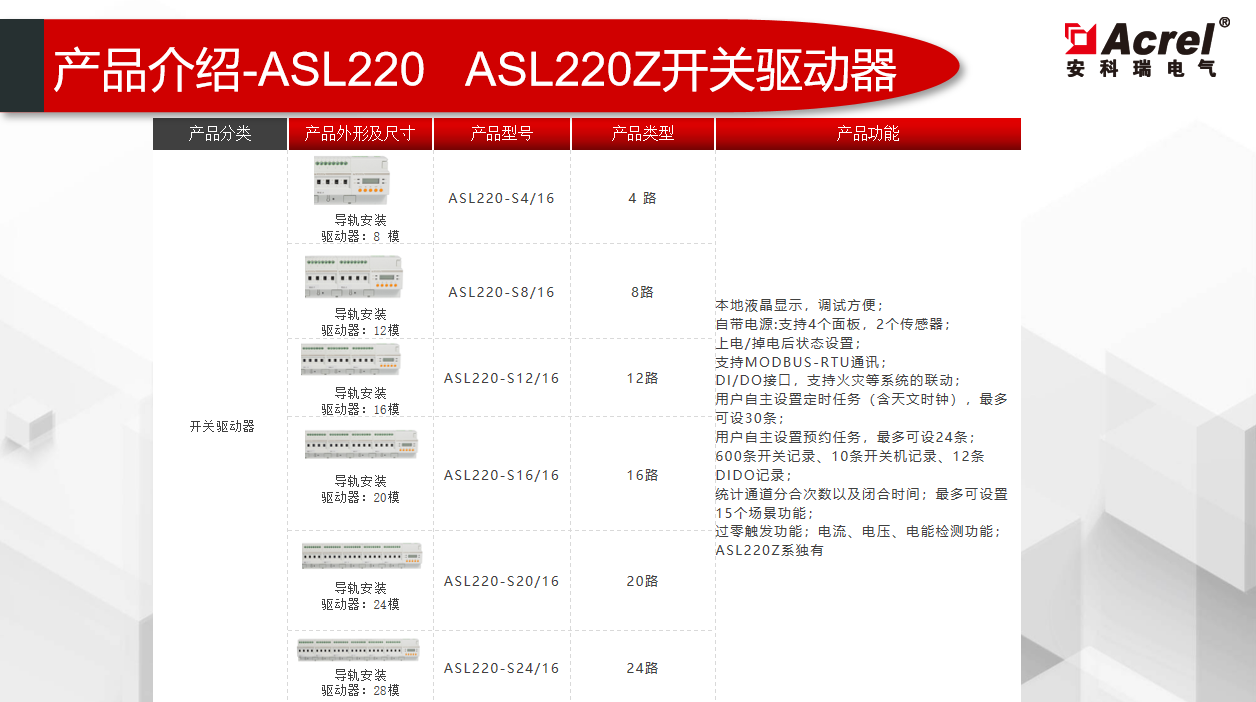The image size is (1256, 702).
Task: Click the 20路 type cell
Action: point(642,581)
